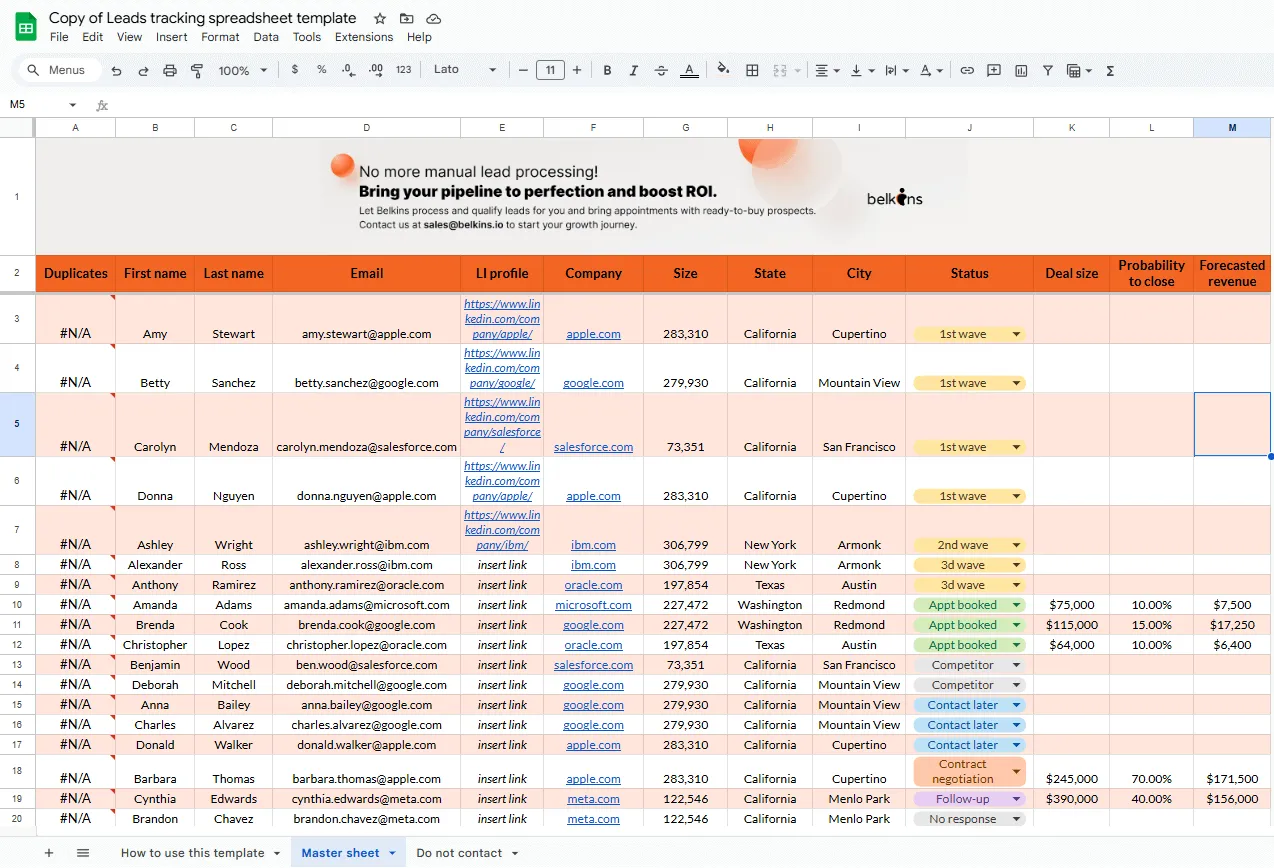Open the All sheets list icon
This screenshot has height=868, width=1274.
pyautogui.click(x=83, y=853)
